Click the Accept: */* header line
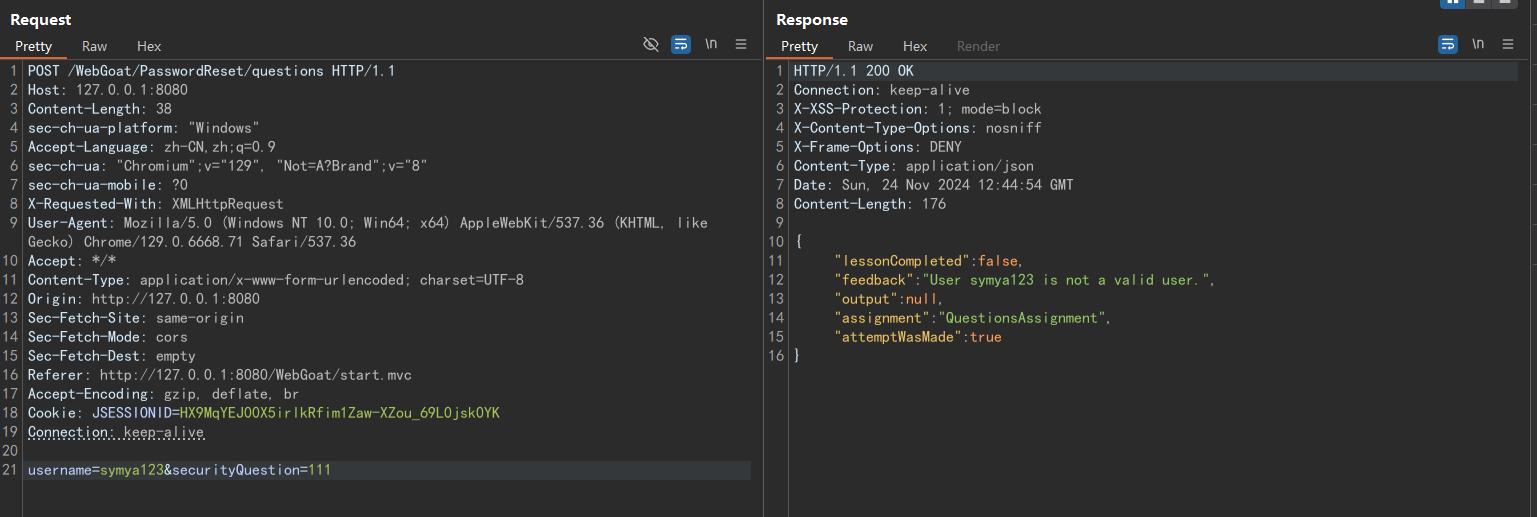Image resolution: width=1537 pixels, height=517 pixels. pyautogui.click(x=71, y=261)
